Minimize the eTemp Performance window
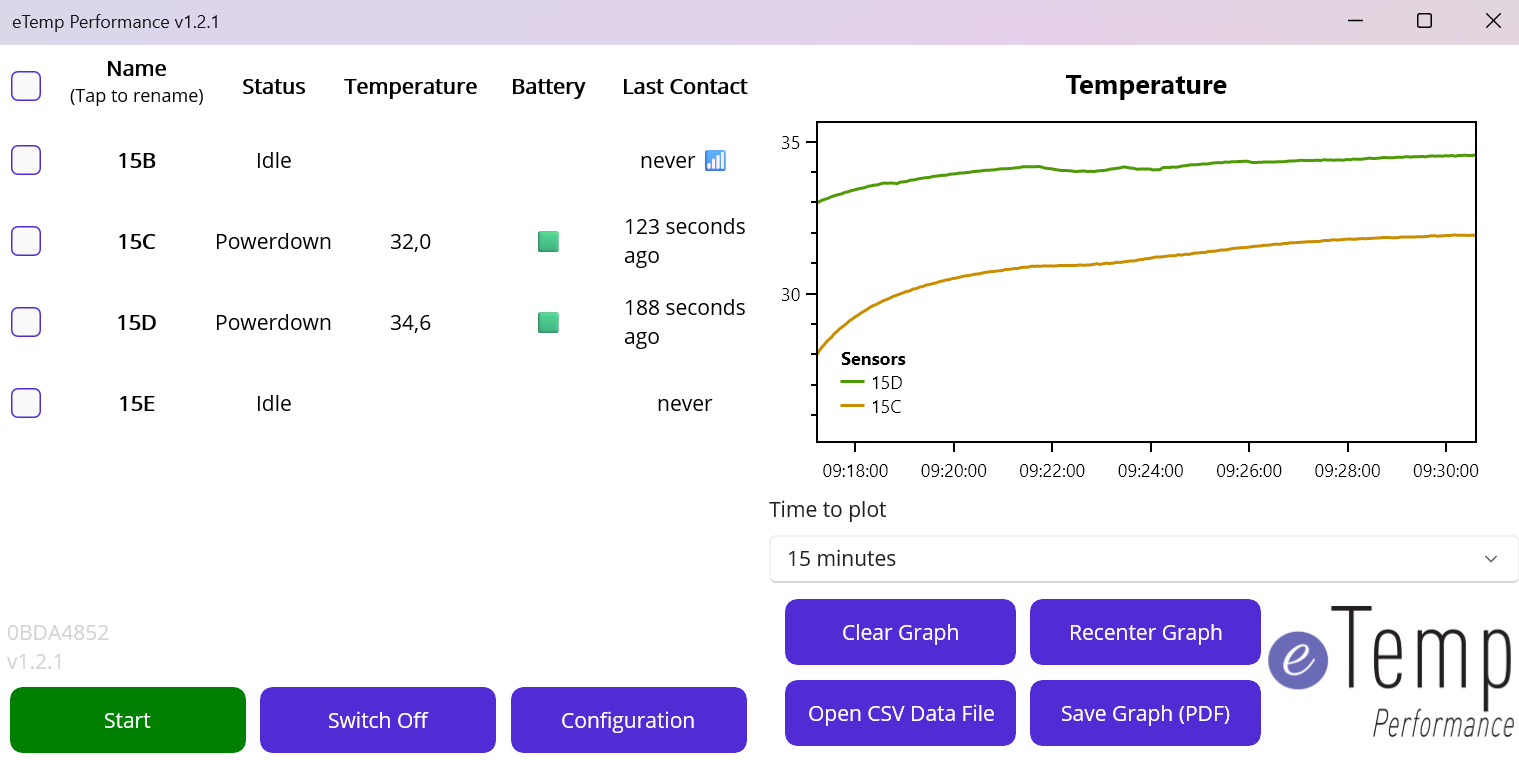Screen dimensions: 1519x760 click(x=1356, y=21)
